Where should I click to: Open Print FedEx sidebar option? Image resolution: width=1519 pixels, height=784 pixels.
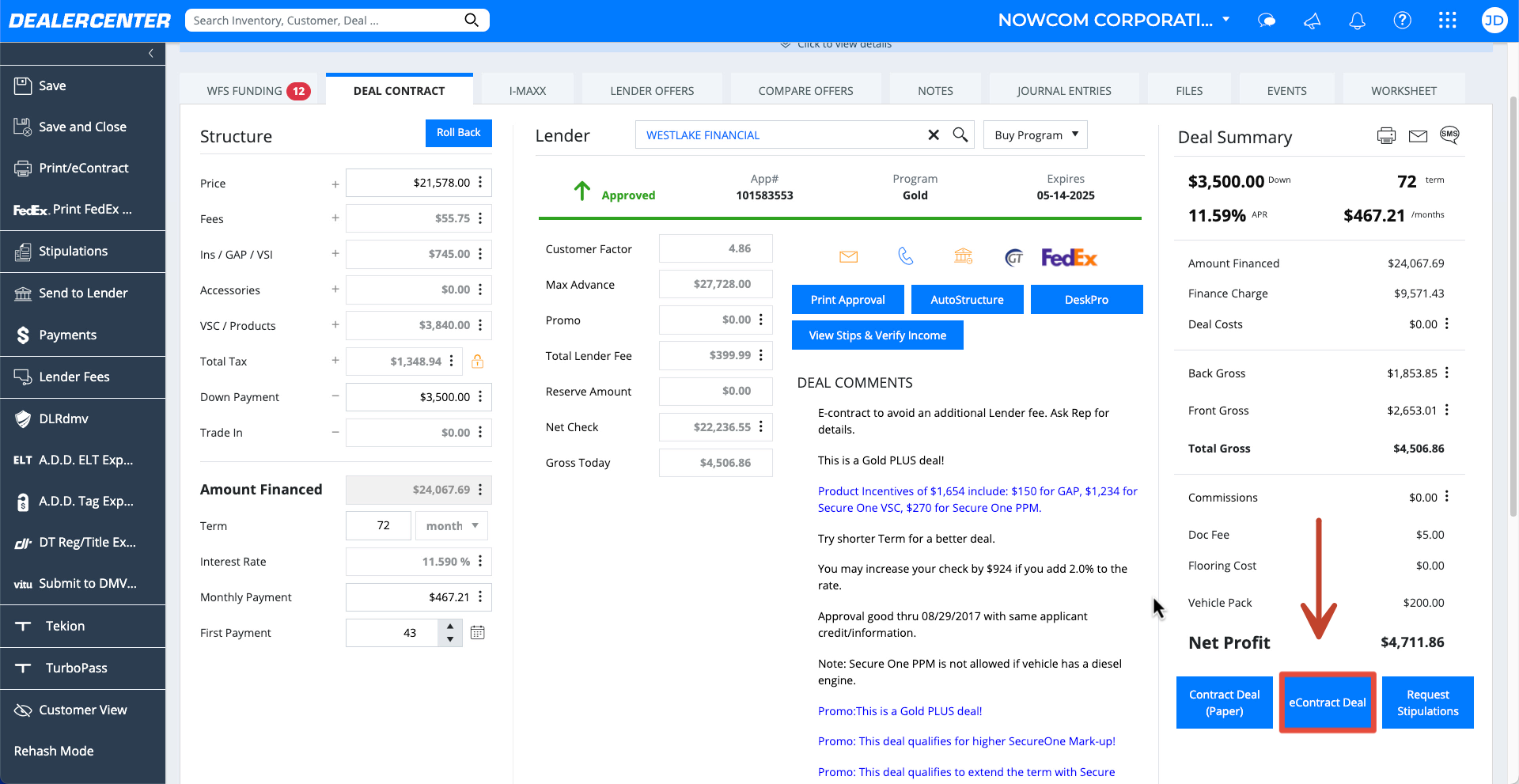(82, 209)
